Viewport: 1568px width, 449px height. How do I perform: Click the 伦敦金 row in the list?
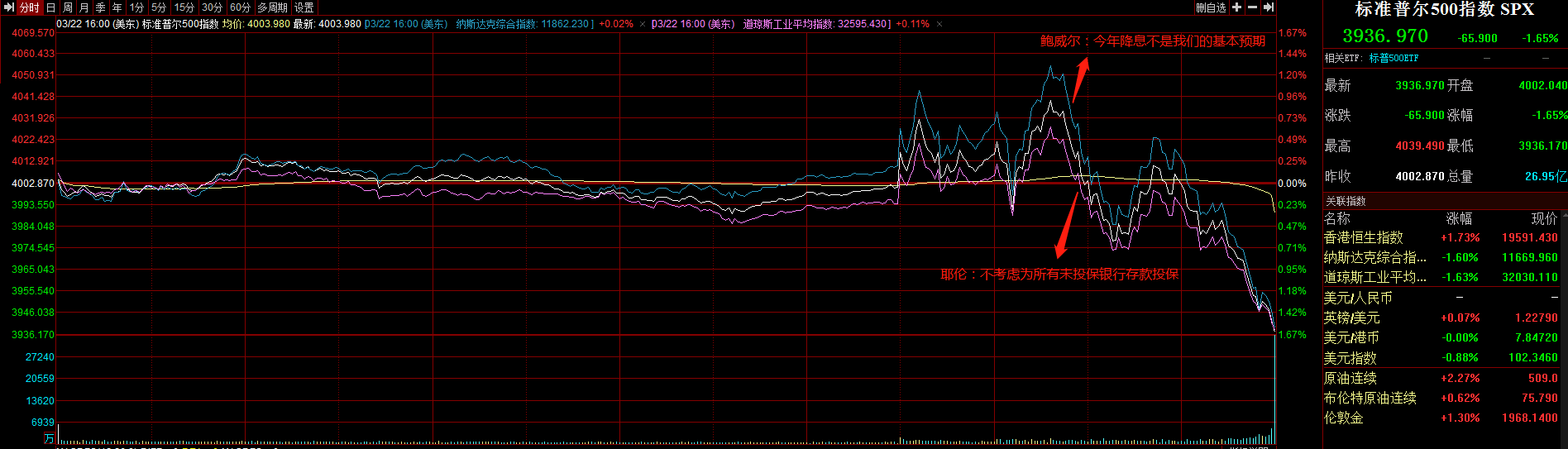1343,418
